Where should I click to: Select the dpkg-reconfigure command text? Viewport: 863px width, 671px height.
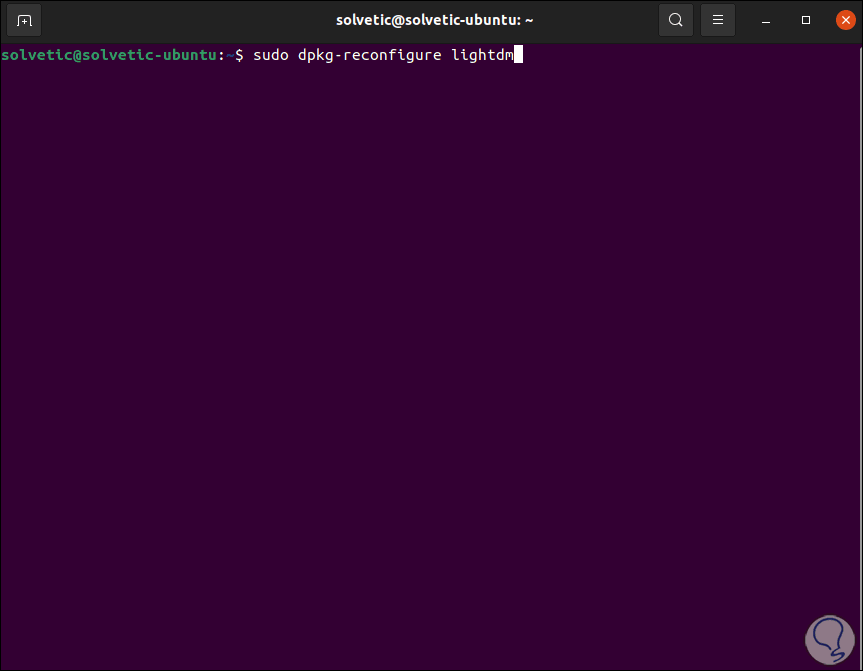369,55
